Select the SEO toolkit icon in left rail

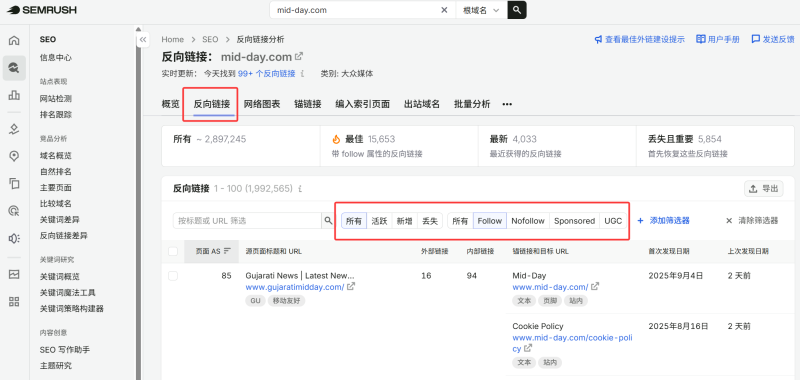tap(14, 68)
